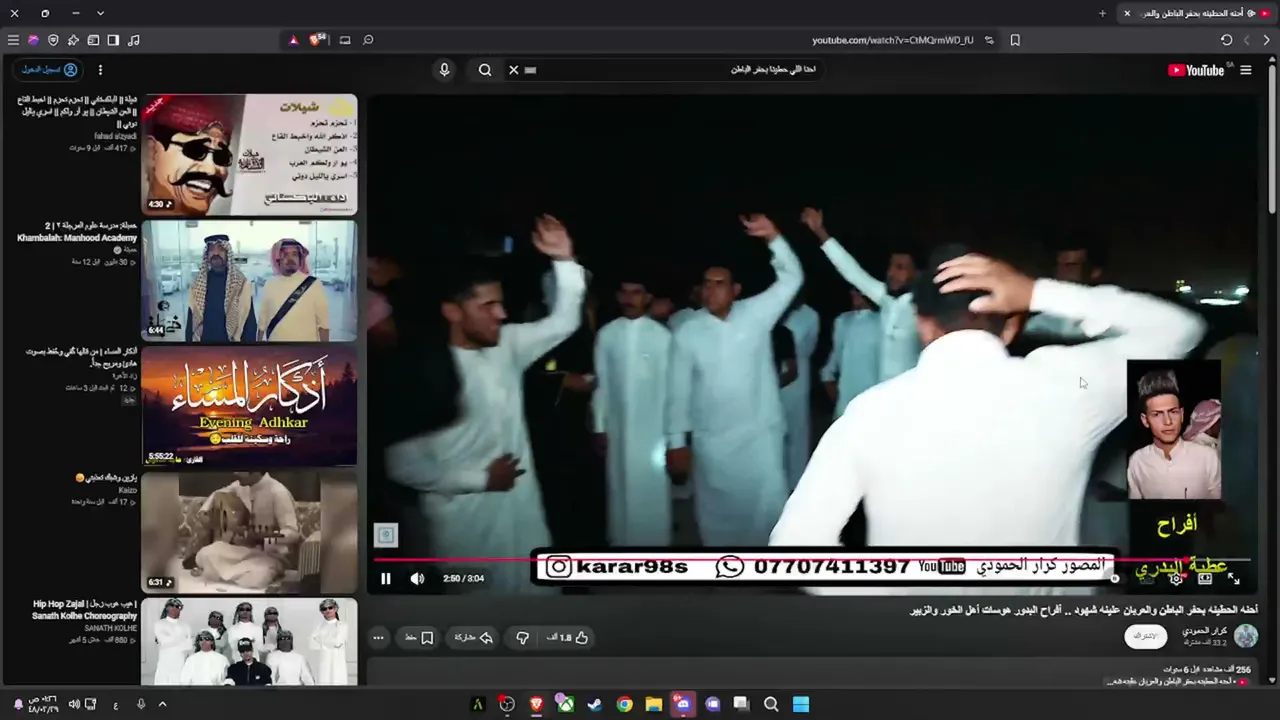
Task: Go back in browser history
Action: coord(1267,40)
